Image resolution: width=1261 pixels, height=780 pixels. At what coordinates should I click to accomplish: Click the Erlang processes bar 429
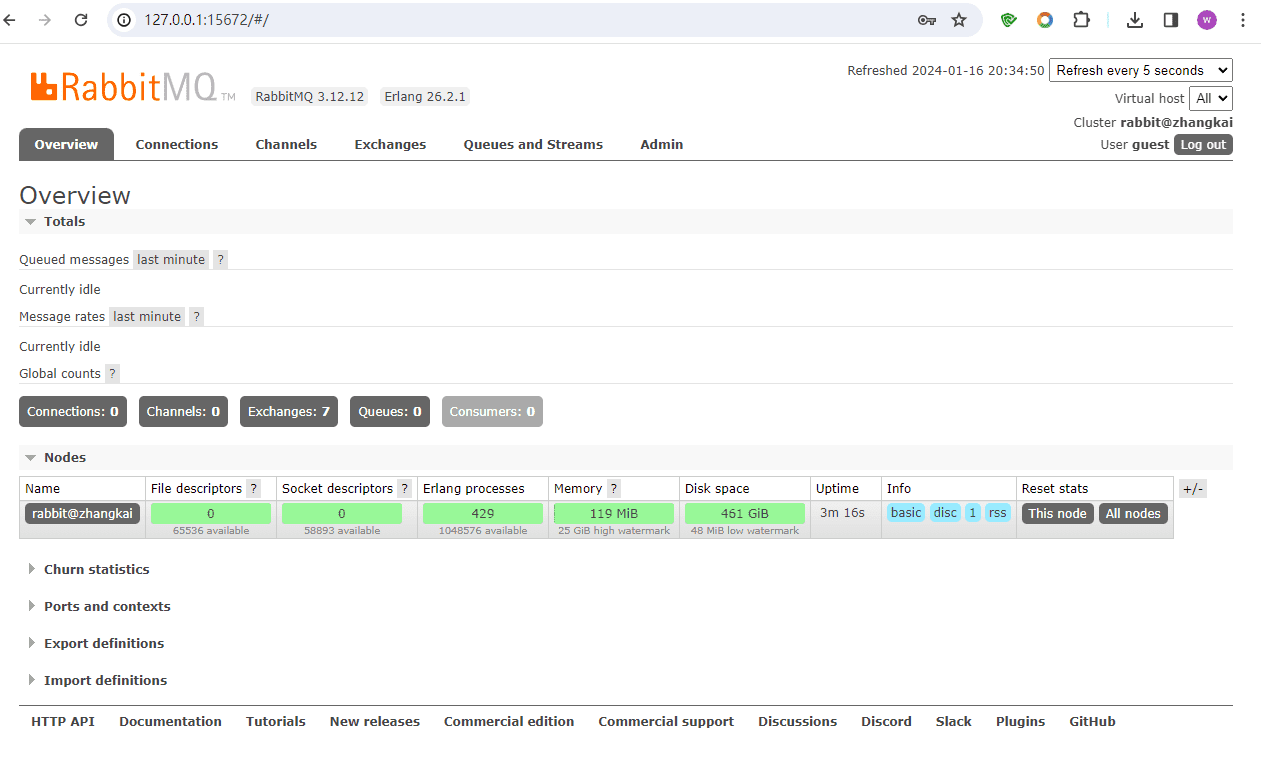coord(483,513)
